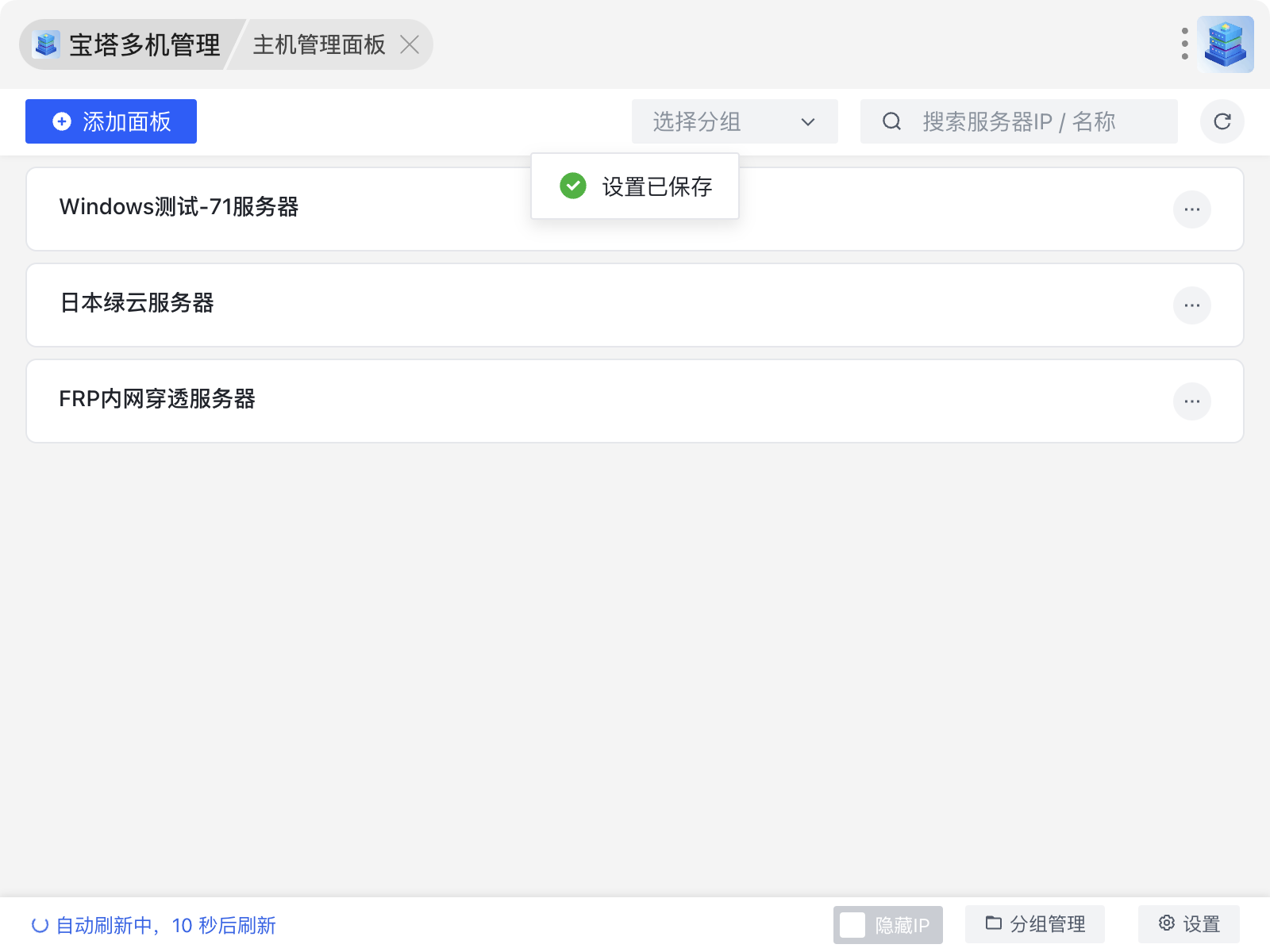The width and height of the screenshot is (1270, 952).
Task: Click the 搜索服务器IP / 名称 search field
Action: 1019,121
